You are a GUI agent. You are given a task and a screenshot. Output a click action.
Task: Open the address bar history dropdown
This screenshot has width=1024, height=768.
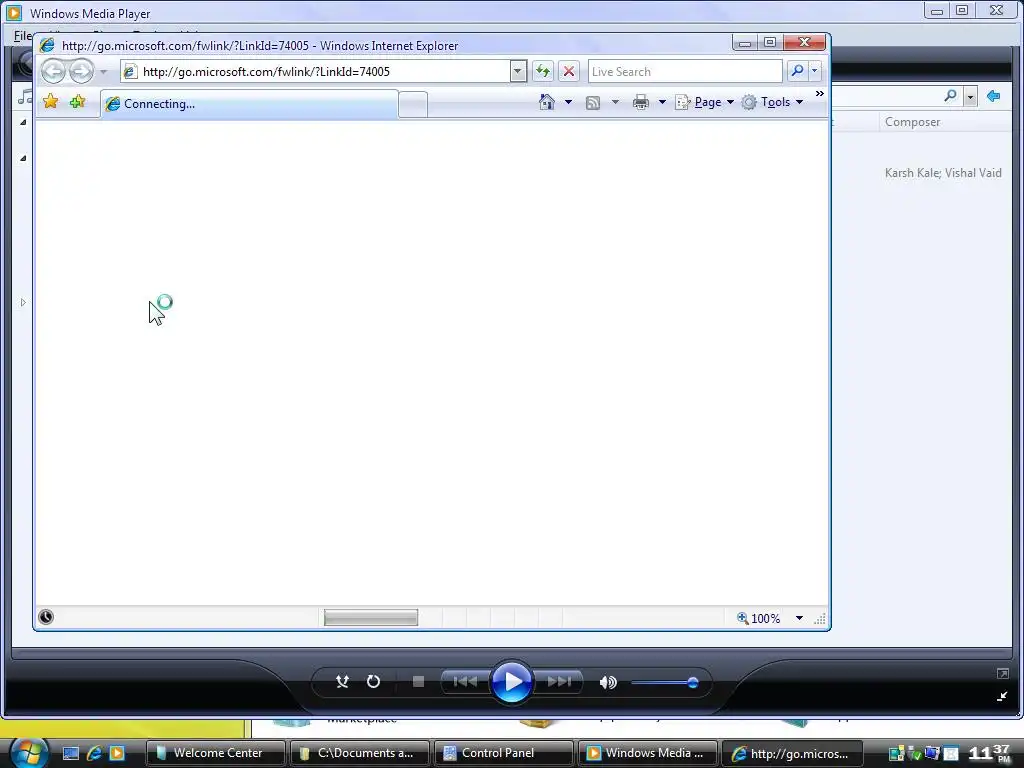518,71
